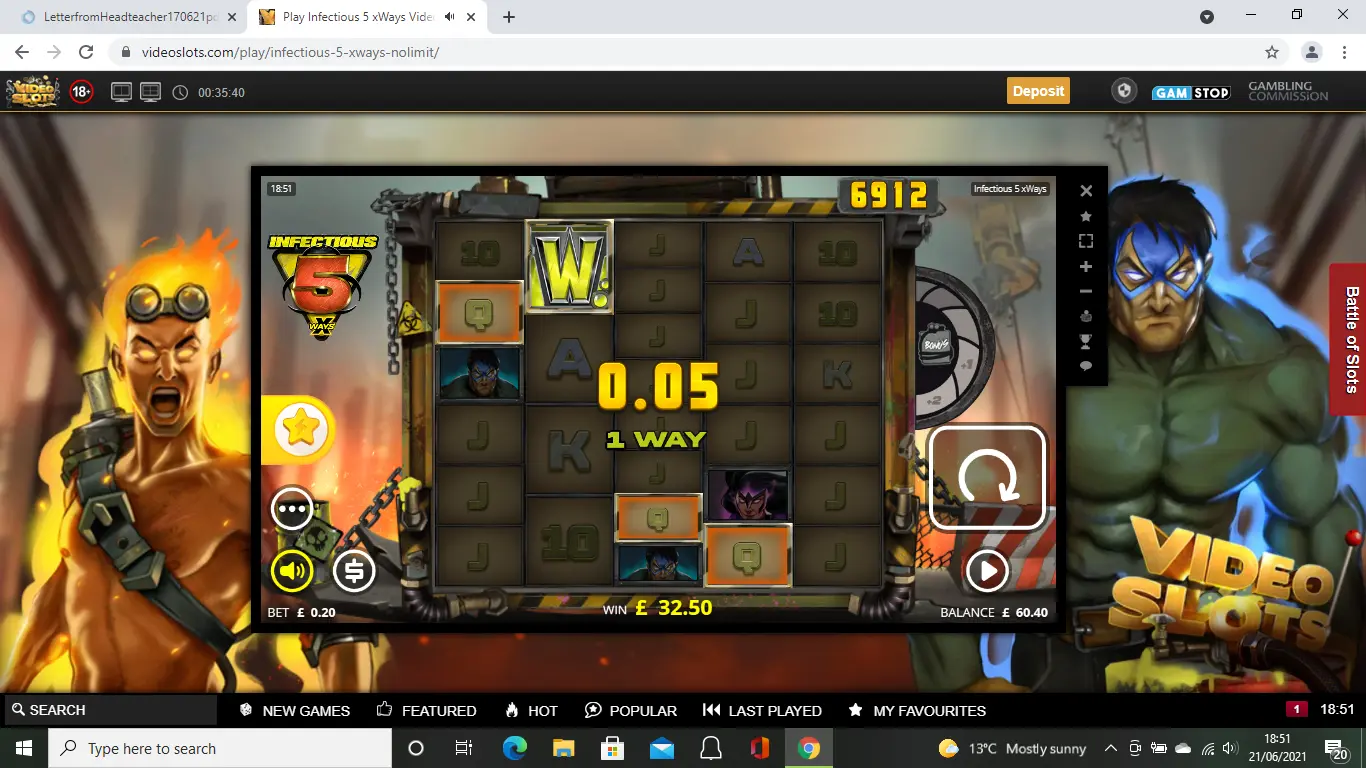This screenshot has height=768, width=1366.
Task: Click the Windows taskbar search box
Action: coord(220,748)
